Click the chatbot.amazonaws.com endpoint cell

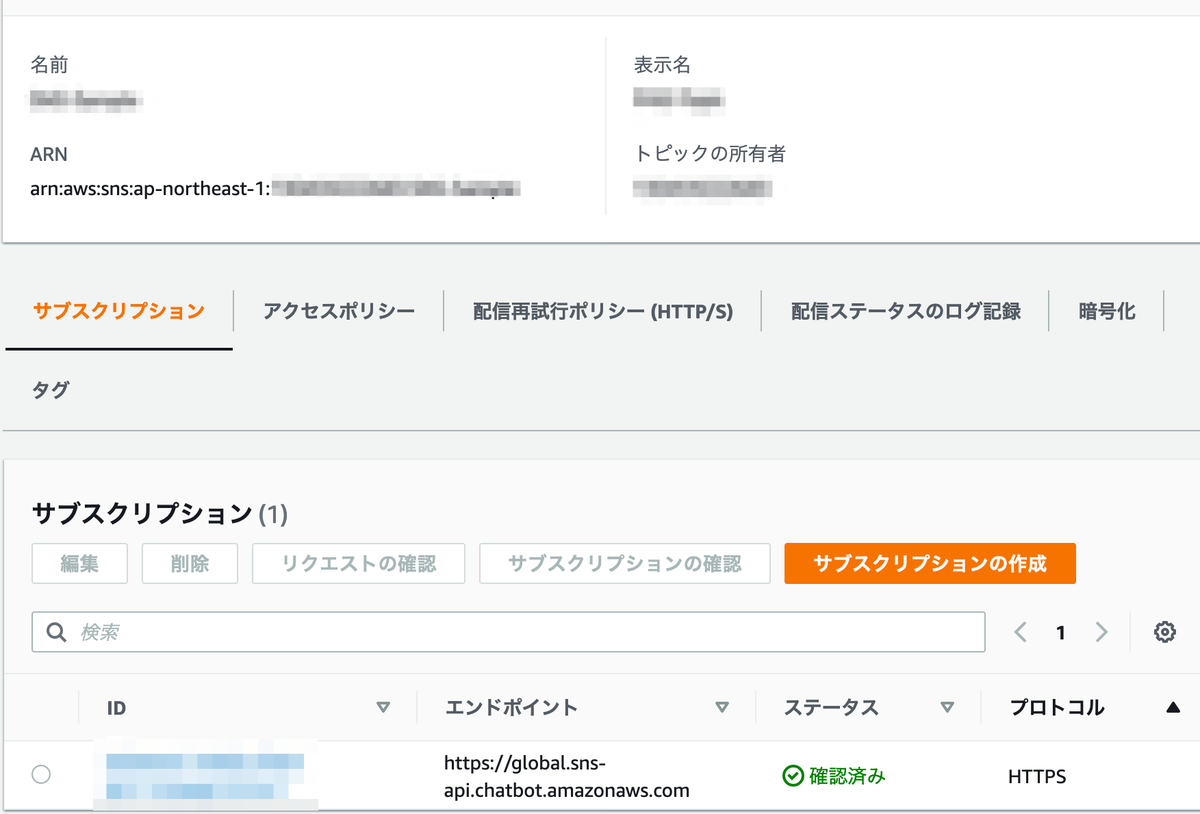point(567,777)
